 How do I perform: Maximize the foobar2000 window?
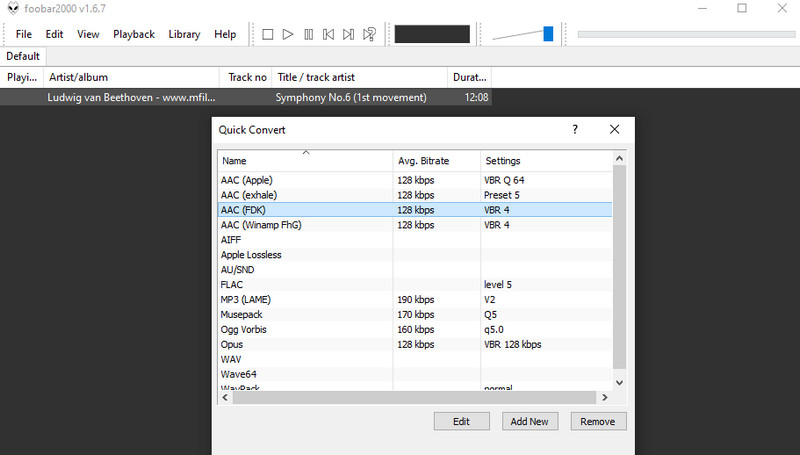742,8
